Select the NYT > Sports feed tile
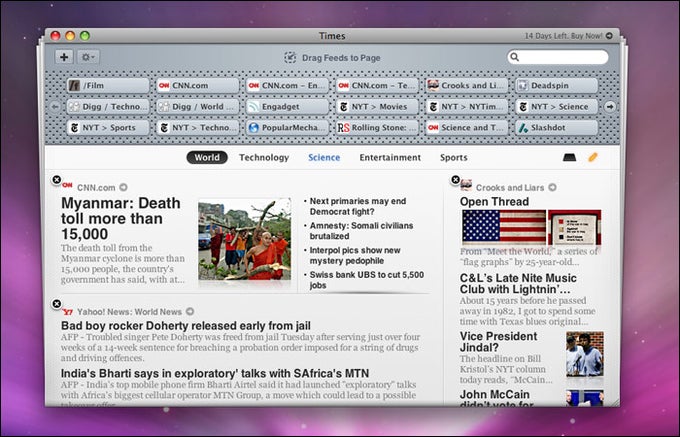The height and width of the screenshot is (437, 680). [x=108, y=128]
